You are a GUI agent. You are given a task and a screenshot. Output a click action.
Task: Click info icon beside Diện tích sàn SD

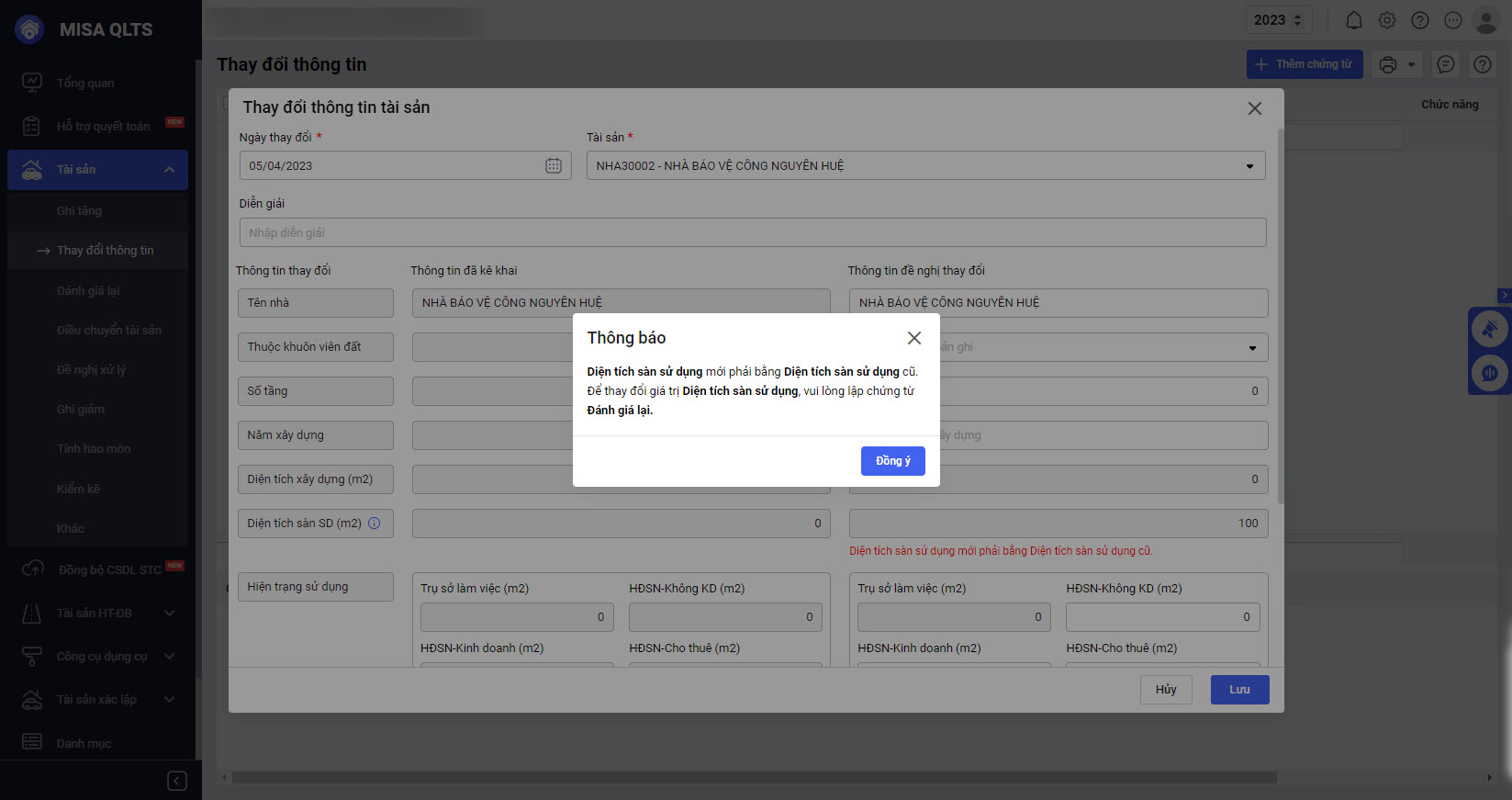coord(375,524)
